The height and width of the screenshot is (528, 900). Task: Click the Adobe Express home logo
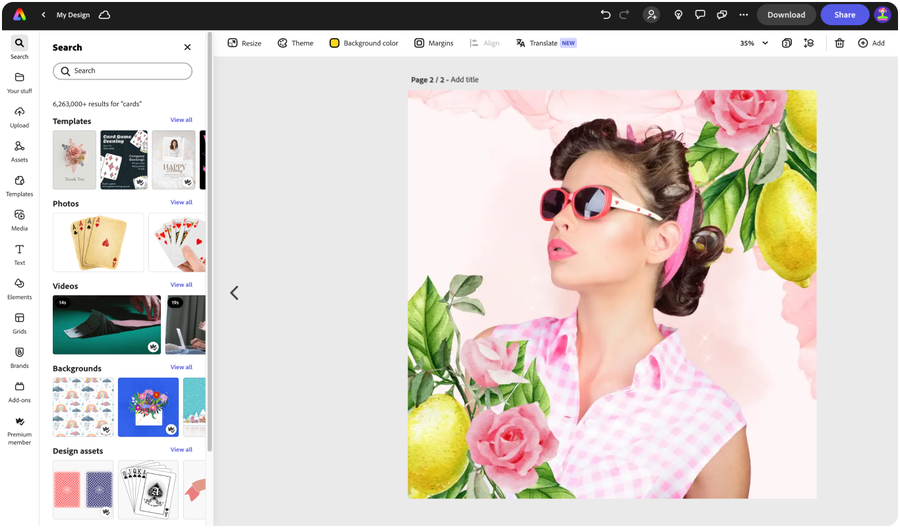(19, 15)
